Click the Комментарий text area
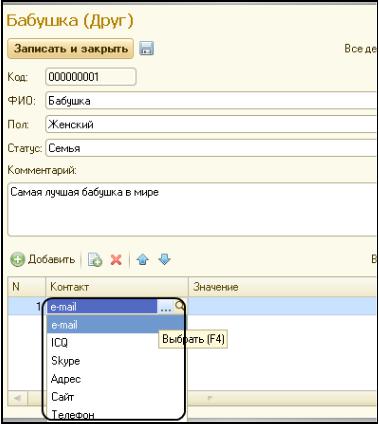The image size is (379, 425). [x=192, y=210]
